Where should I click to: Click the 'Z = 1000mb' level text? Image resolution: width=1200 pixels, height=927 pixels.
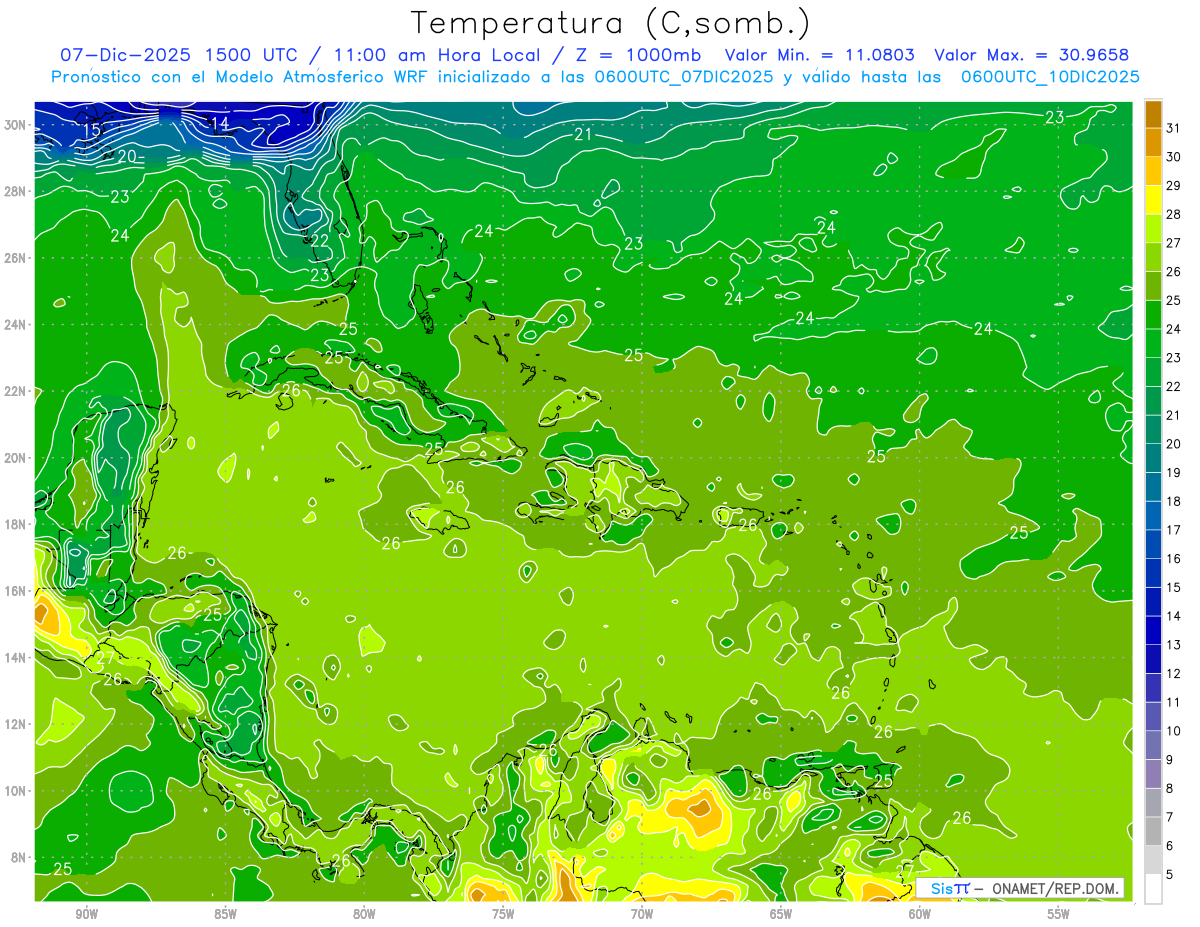[x=636, y=55]
